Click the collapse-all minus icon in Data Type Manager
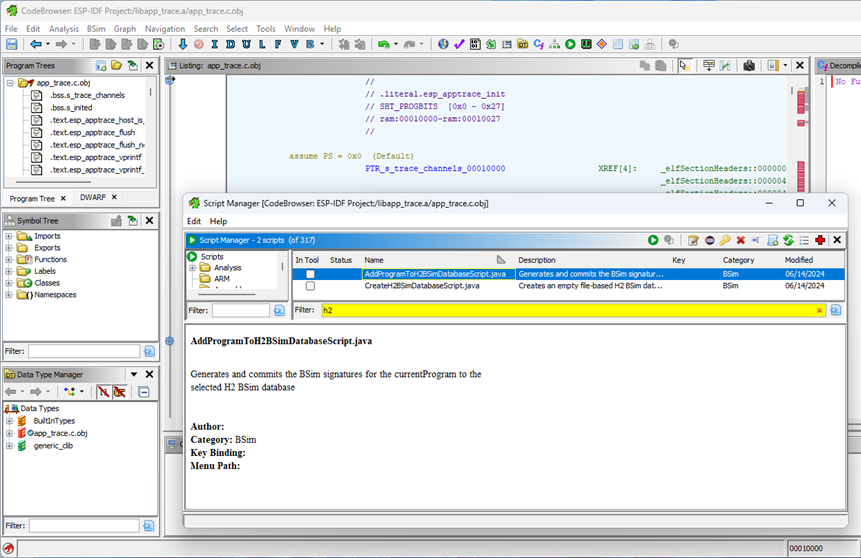The width and height of the screenshot is (861, 558). pyautogui.click(x=143, y=392)
